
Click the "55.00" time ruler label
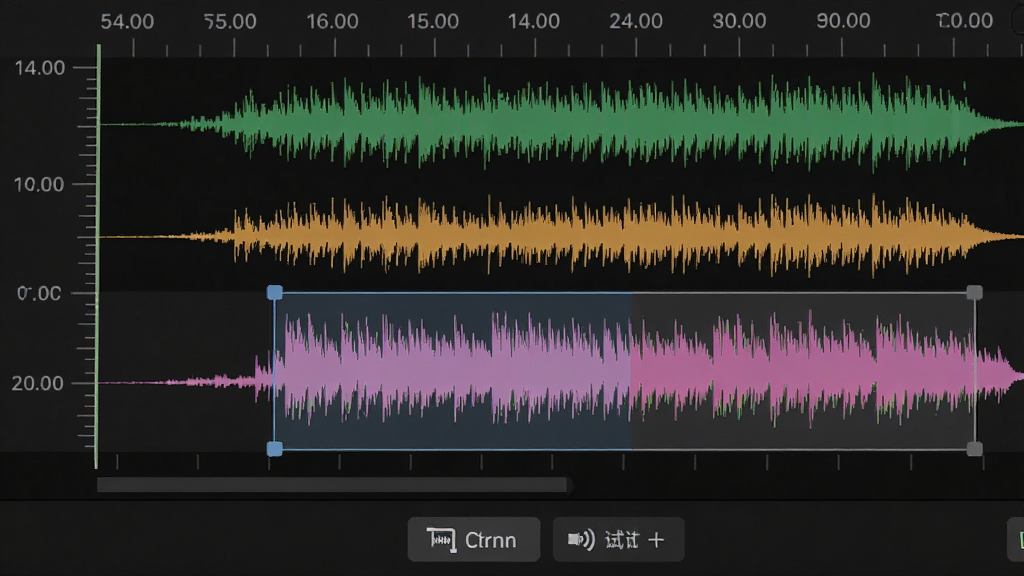pos(230,22)
